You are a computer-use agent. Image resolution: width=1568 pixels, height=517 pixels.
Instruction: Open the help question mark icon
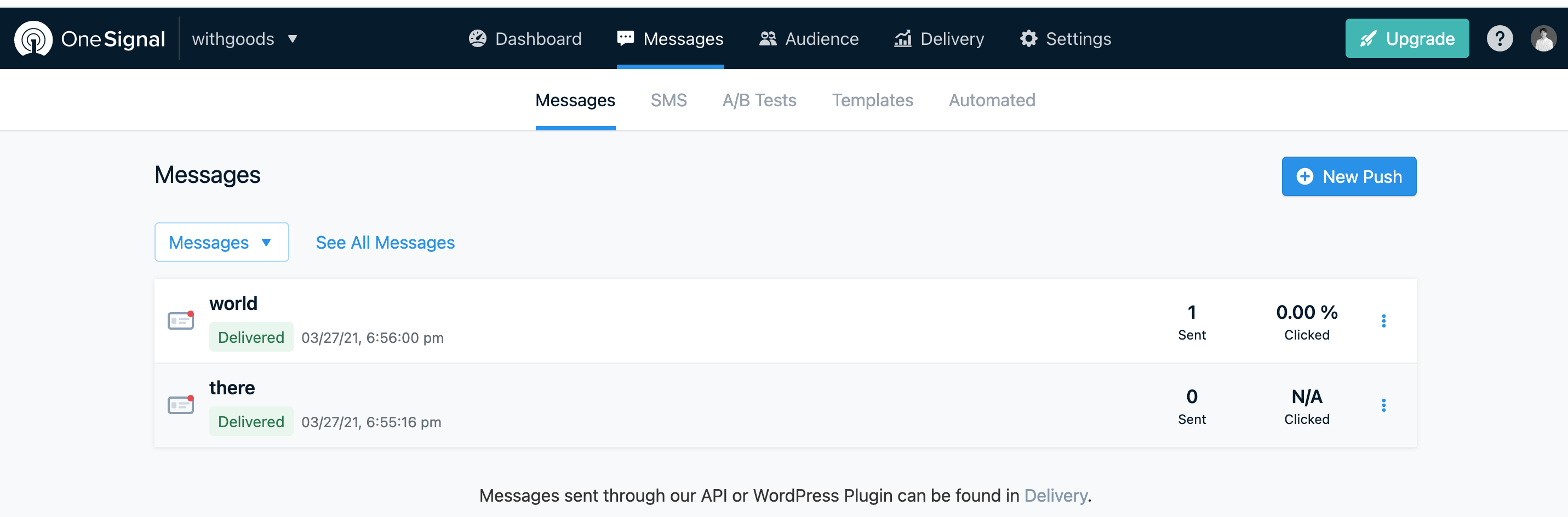click(1500, 38)
